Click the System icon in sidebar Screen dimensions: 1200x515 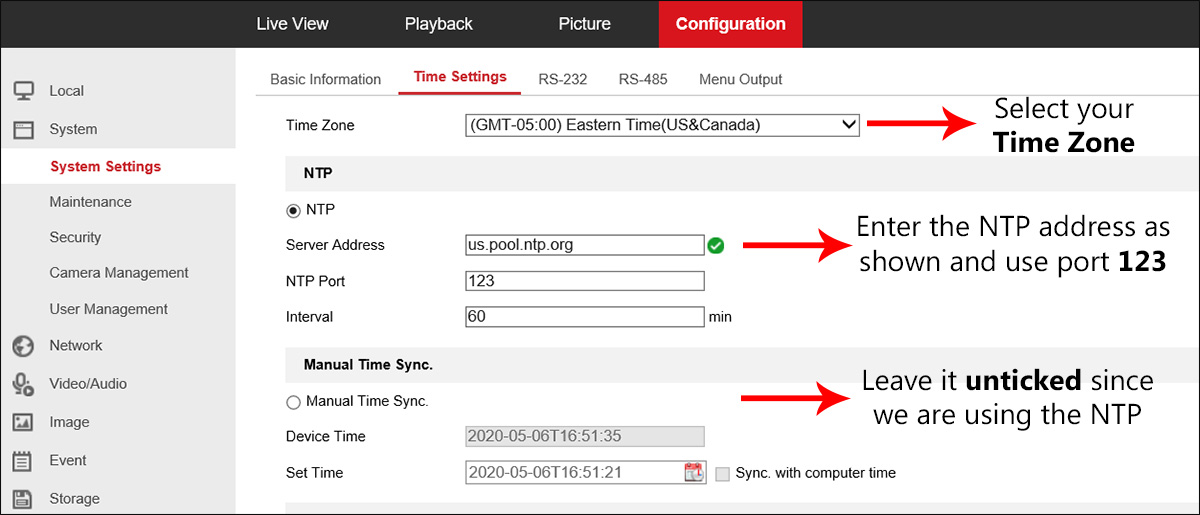(23, 129)
